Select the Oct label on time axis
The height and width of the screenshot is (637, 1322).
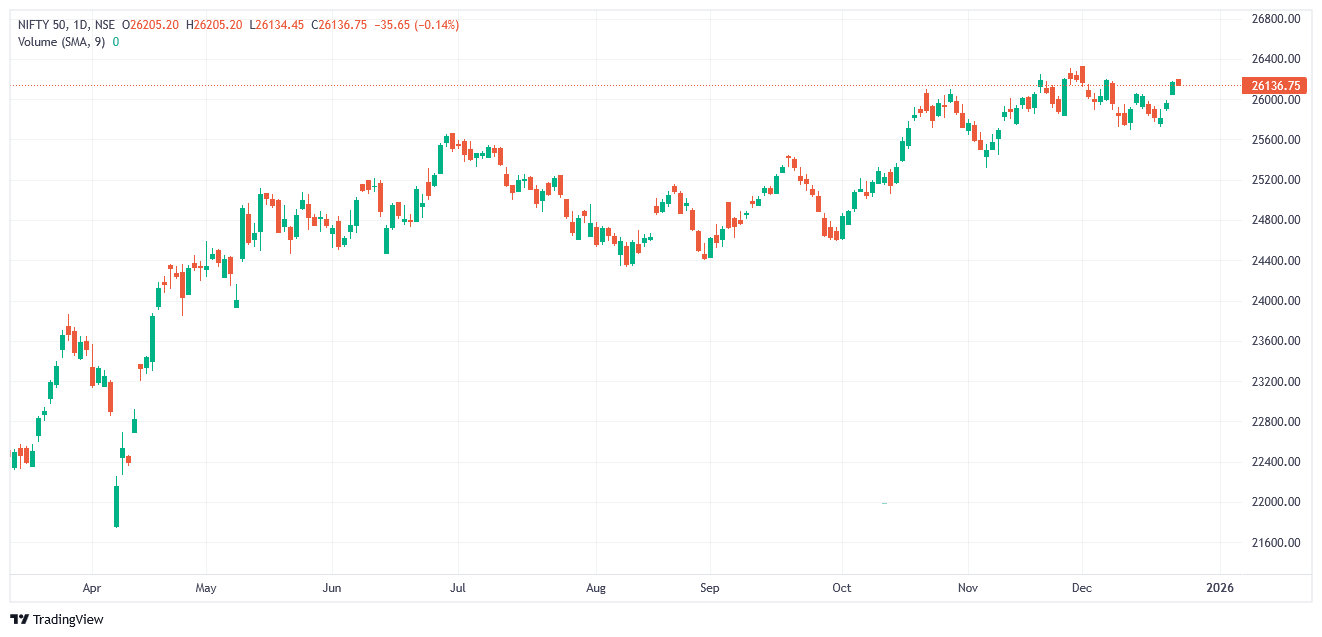842,588
